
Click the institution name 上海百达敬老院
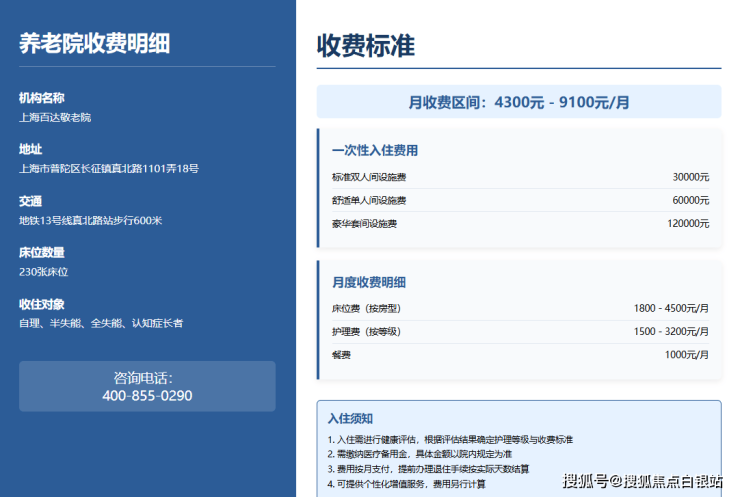(55, 118)
